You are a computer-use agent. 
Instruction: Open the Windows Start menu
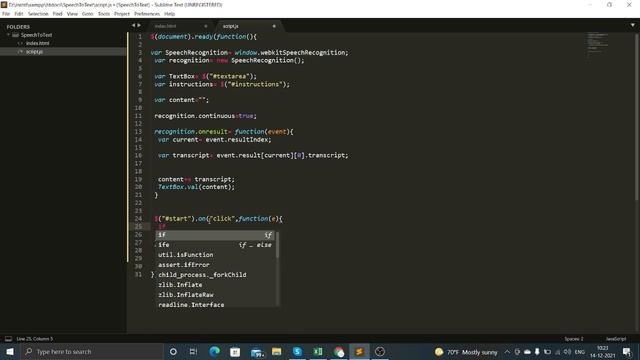click(10, 351)
